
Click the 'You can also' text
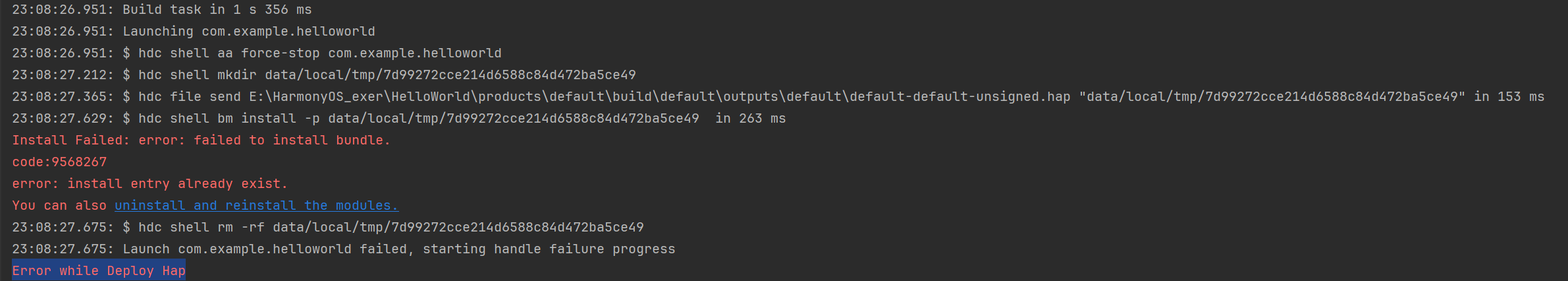click(59, 205)
